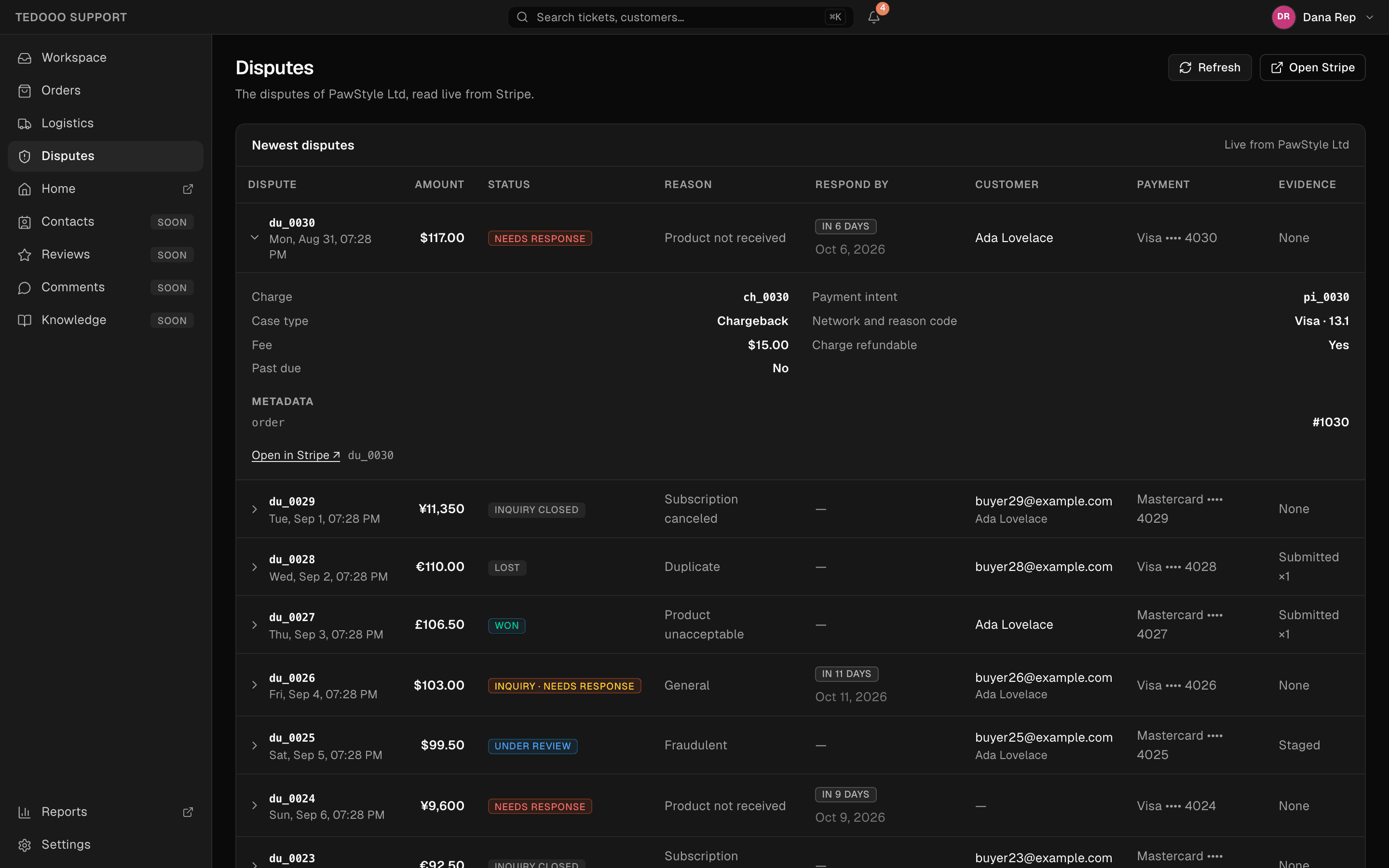
Task: Expand the du_0025 dispute row
Action: tap(255, 745)
